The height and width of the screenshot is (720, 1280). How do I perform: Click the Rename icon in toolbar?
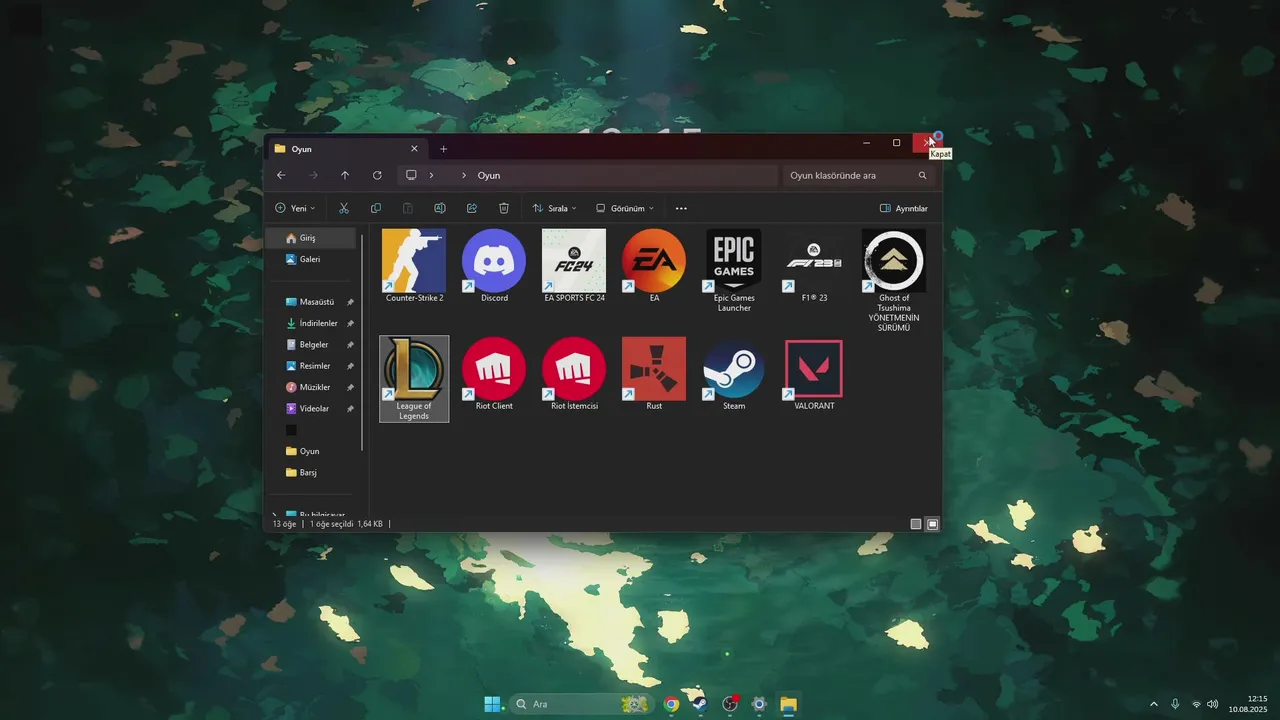[440, 208]
